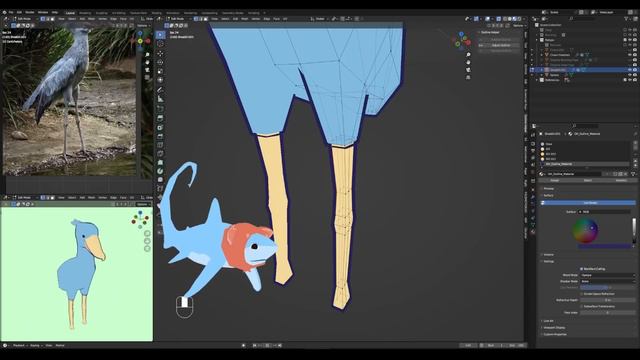
Task: Open Blend Mode dropdown
Action: [x=608, y=275]
